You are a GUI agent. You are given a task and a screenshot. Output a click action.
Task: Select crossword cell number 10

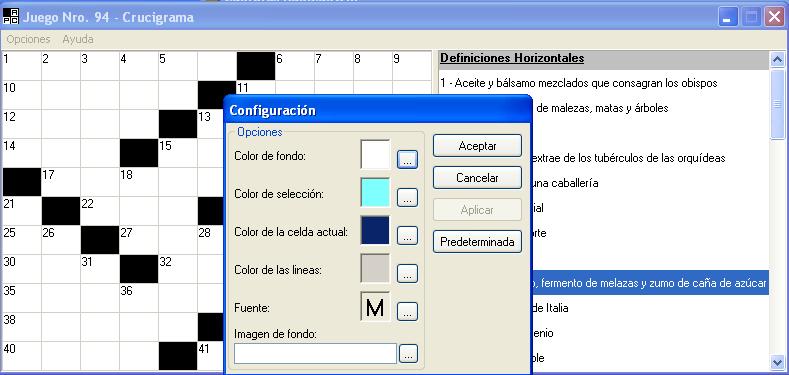22,95
